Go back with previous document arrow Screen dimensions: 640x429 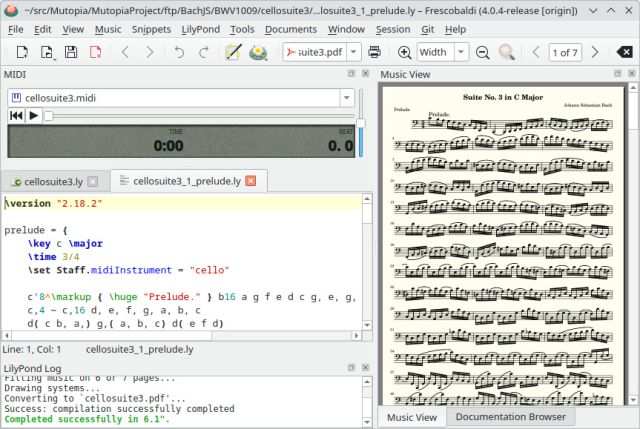coord(125,52)
